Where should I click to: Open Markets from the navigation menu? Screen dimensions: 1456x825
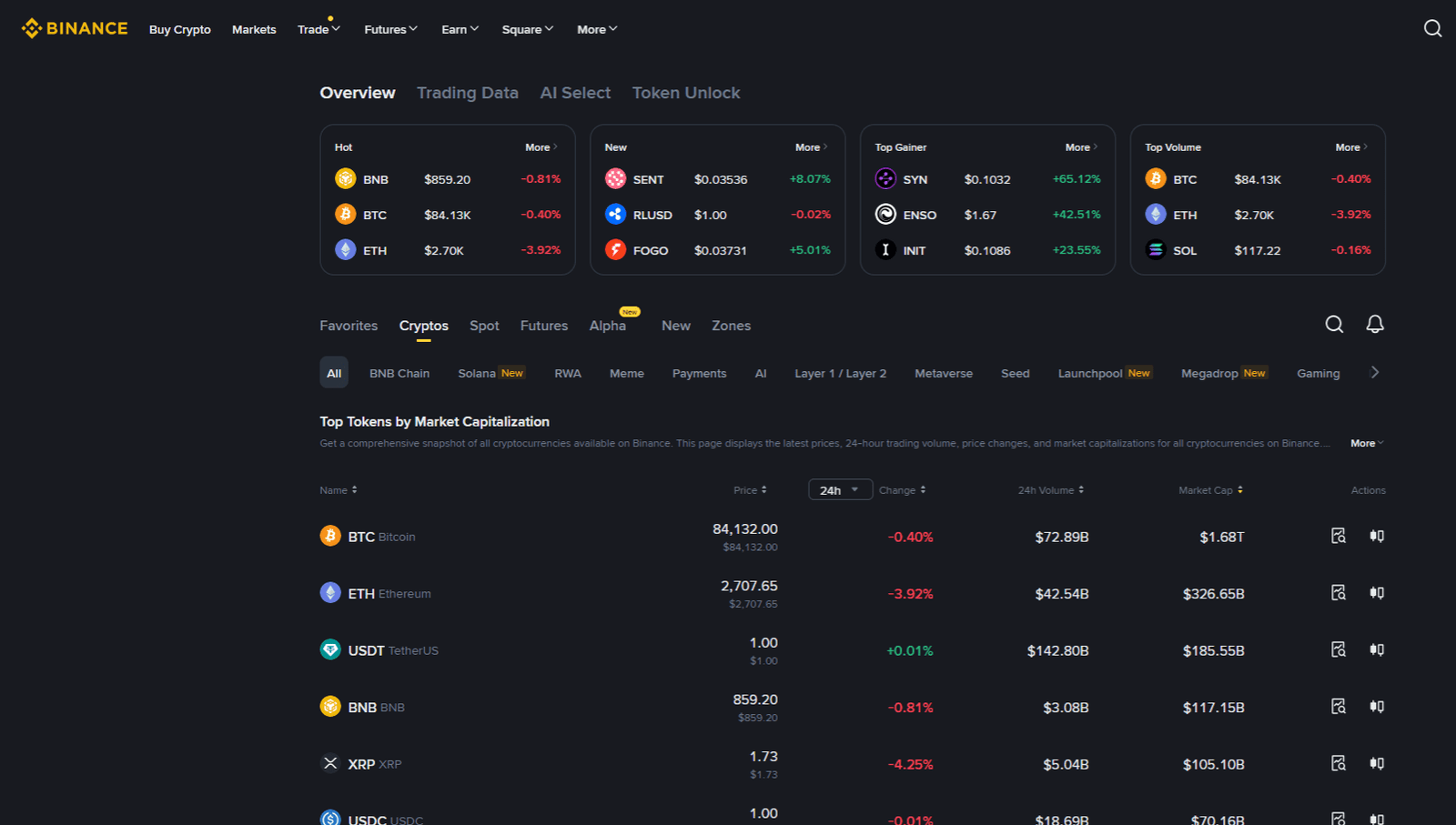pyautogui.click(x=254, y=29)
